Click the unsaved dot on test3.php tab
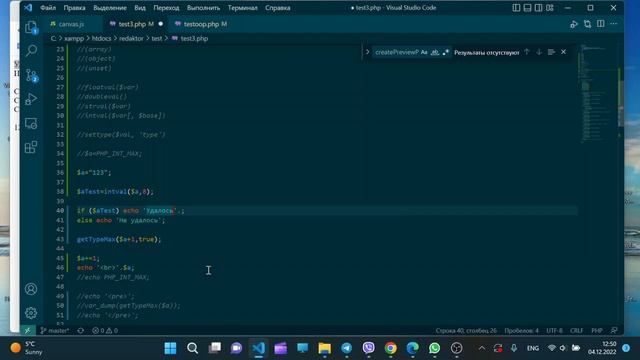This screenshot has height=360, width=640. [x=160, y=24]
